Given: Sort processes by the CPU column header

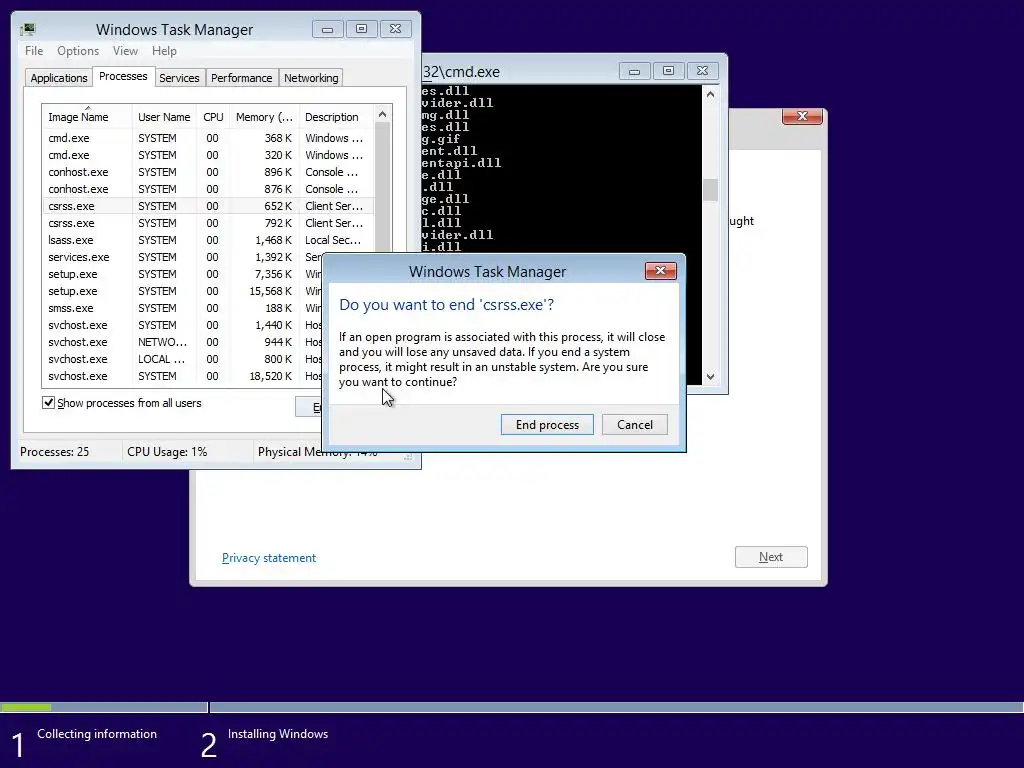Looking at the screenshot, I should [213, 117].
